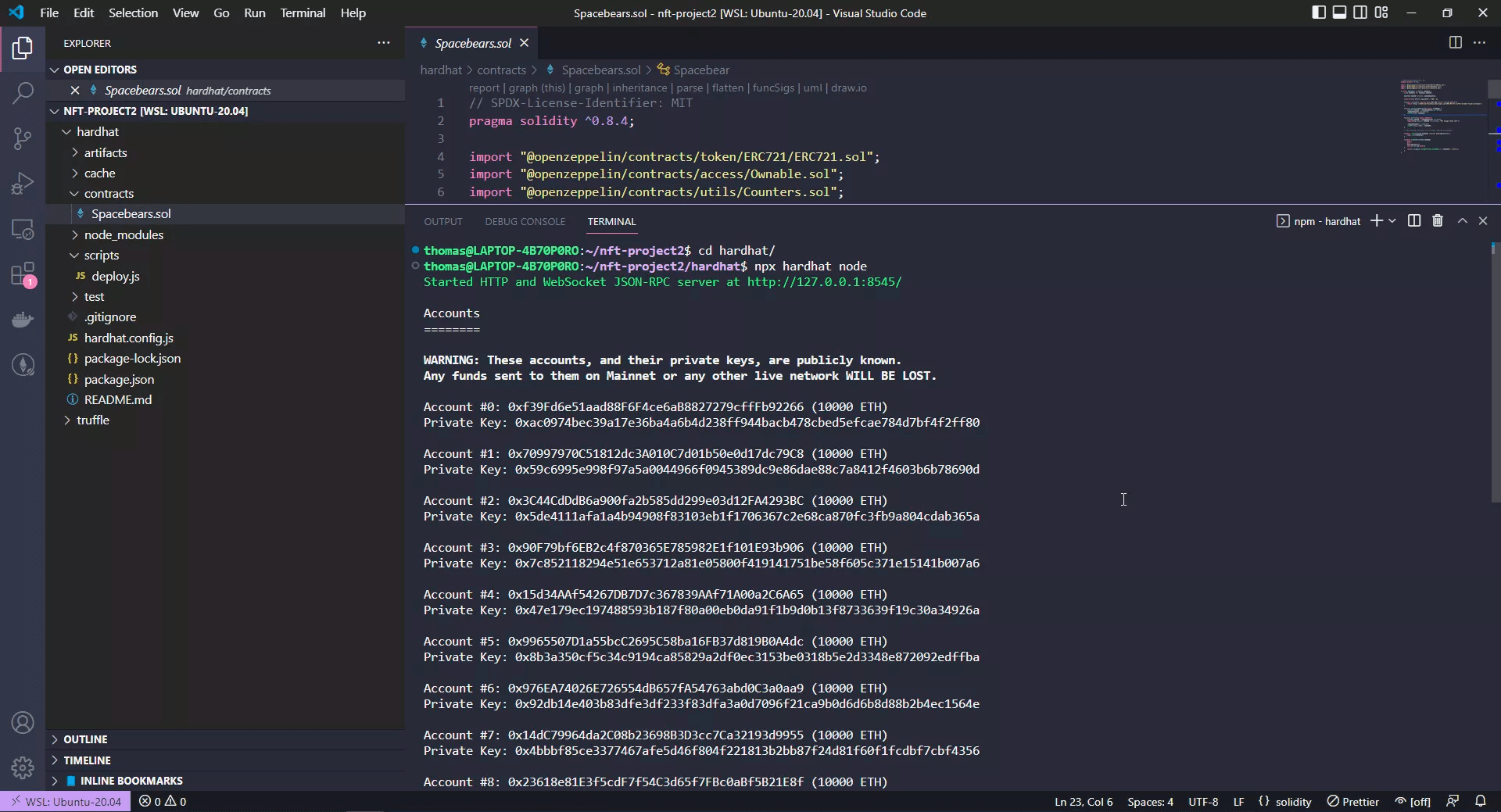Open the Remote Explorer icon
Viewport: 1501px width, 812px height.
(23, 229)
